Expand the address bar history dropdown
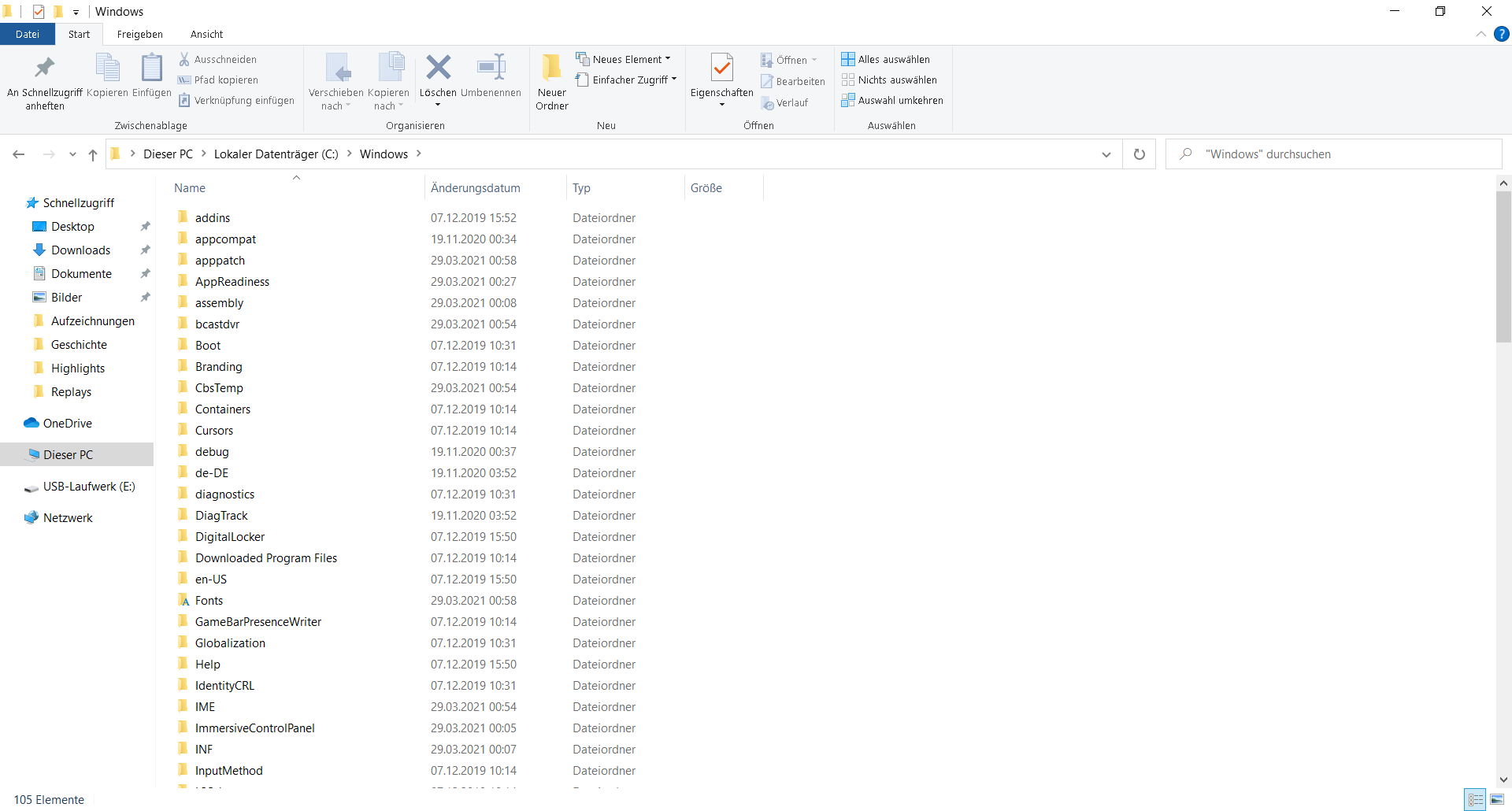 click(1106, 154)
